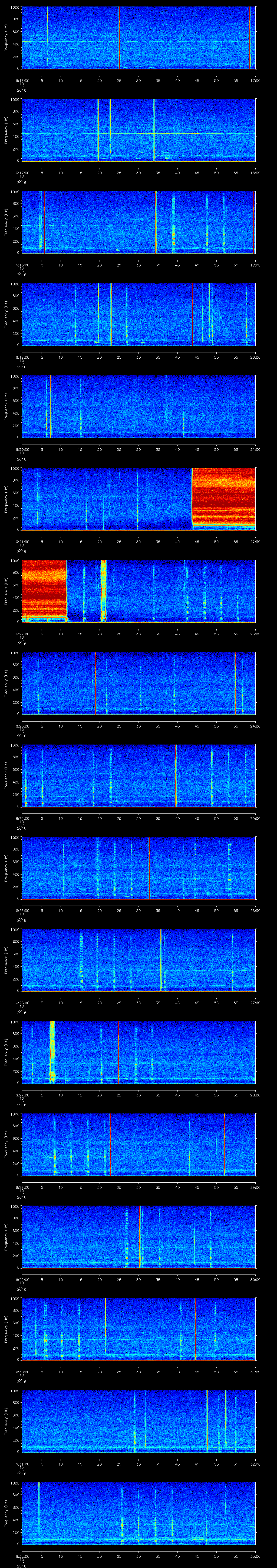Click the red marker near 19 s in 6:23:00 panel
The height and width of the screenshot is (1568, 277).
click(95, 683)
